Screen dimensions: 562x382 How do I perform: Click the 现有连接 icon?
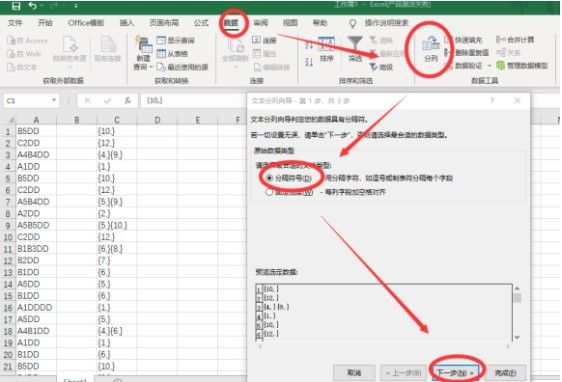pyautogui.click(x=108, y=44)
